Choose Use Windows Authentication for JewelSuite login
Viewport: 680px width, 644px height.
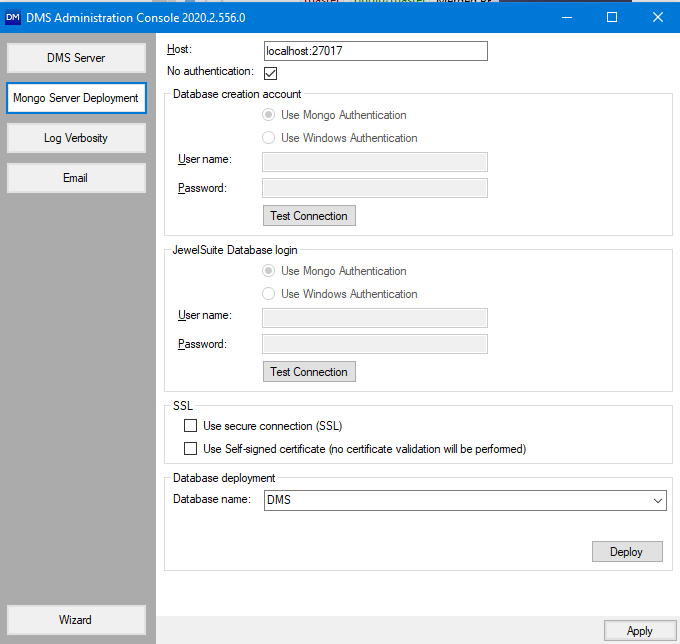click(x=268, y=294)
